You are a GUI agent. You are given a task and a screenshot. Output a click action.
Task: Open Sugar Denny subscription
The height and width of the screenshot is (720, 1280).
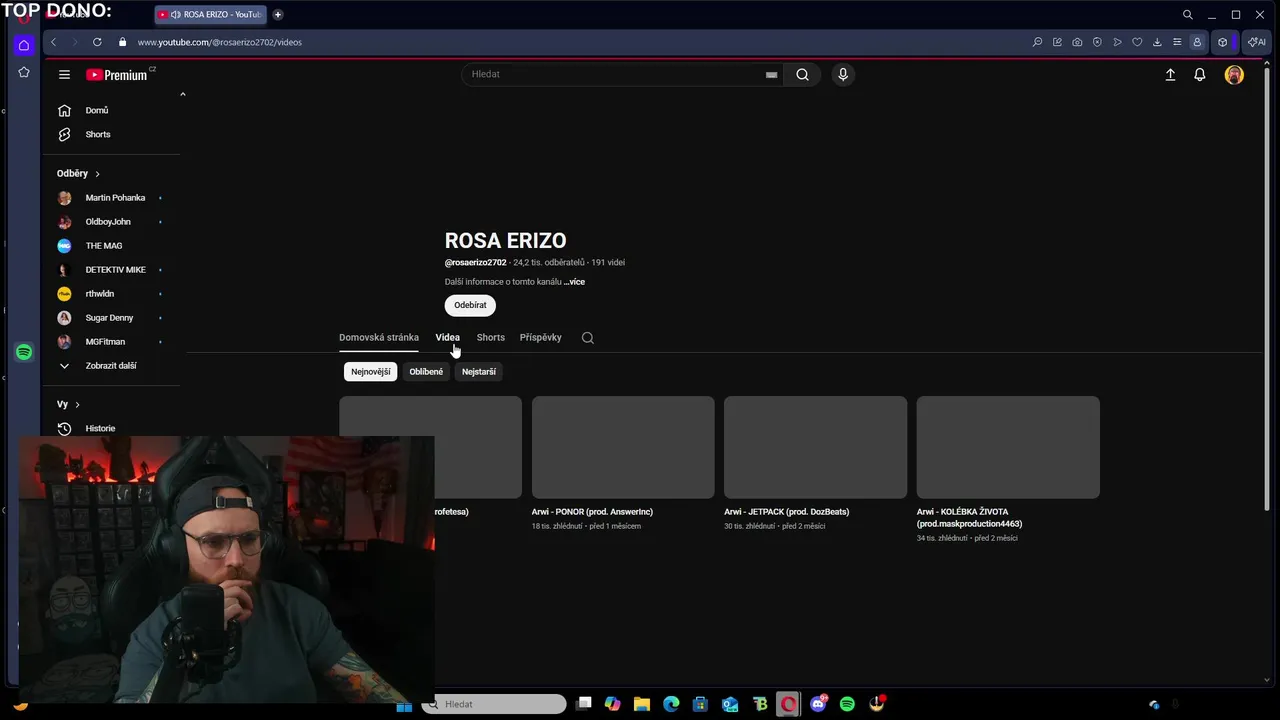tap(110, 318)
